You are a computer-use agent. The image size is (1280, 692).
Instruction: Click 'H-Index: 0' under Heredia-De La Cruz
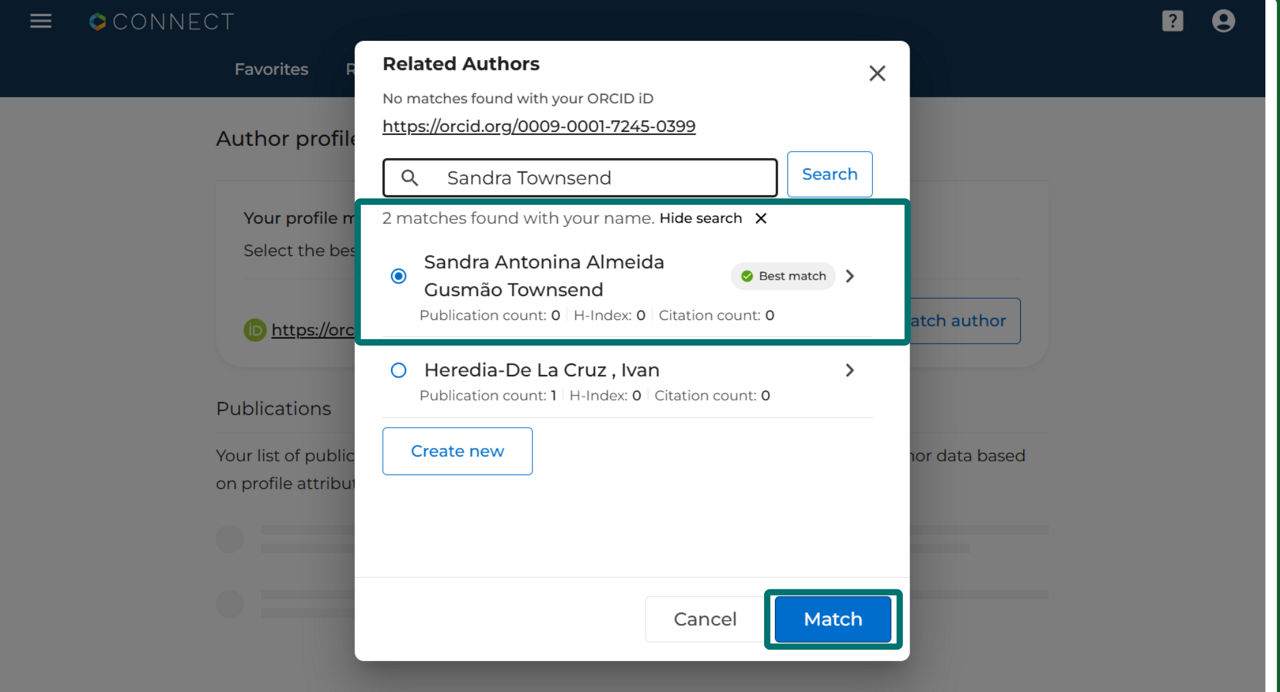click(605, 396)
